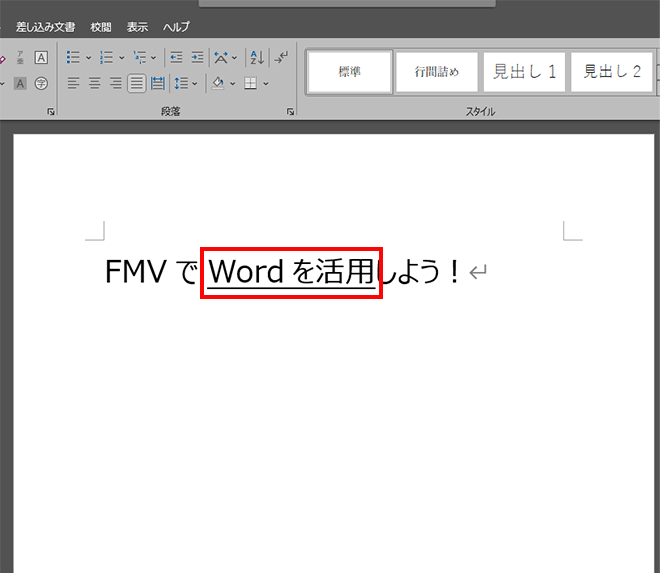Screen dimensions: 660x573
Task: Align text to the left
Action: pyautogui.click(x=73, y=83)
